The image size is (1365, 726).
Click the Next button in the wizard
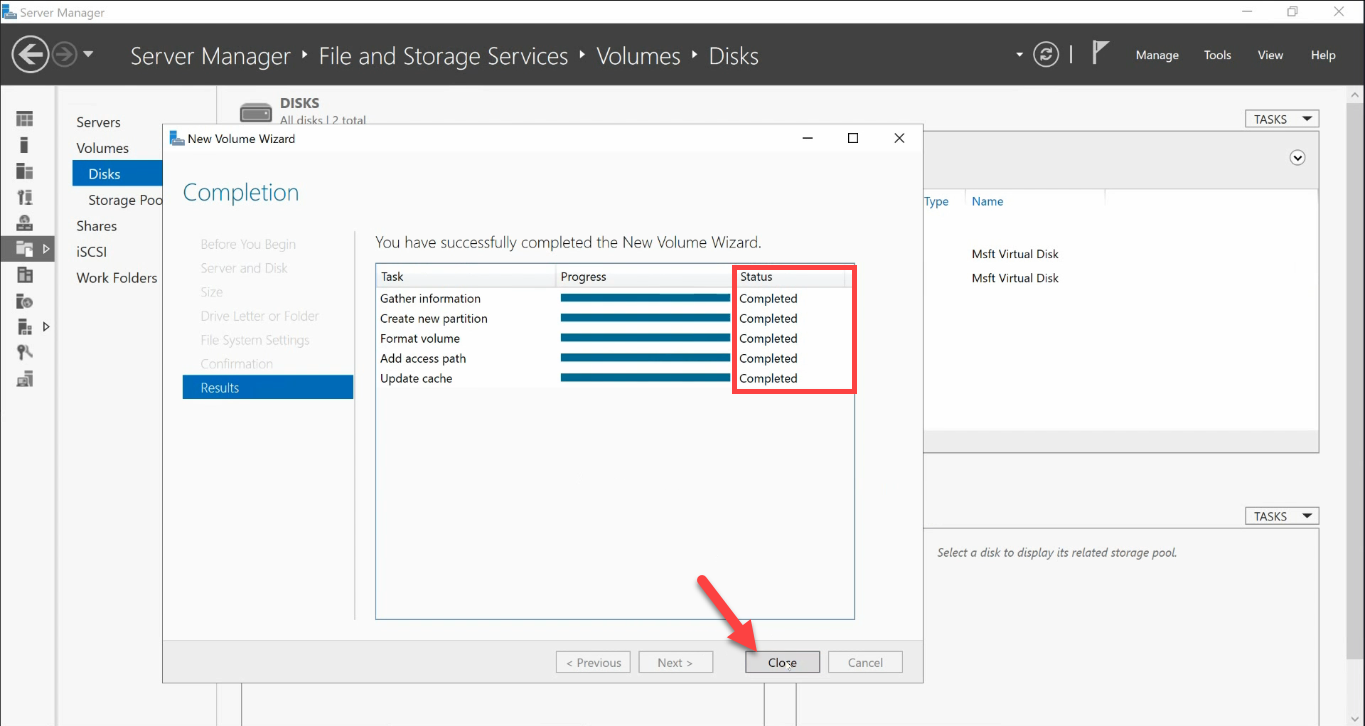click(x=675, y=662)
